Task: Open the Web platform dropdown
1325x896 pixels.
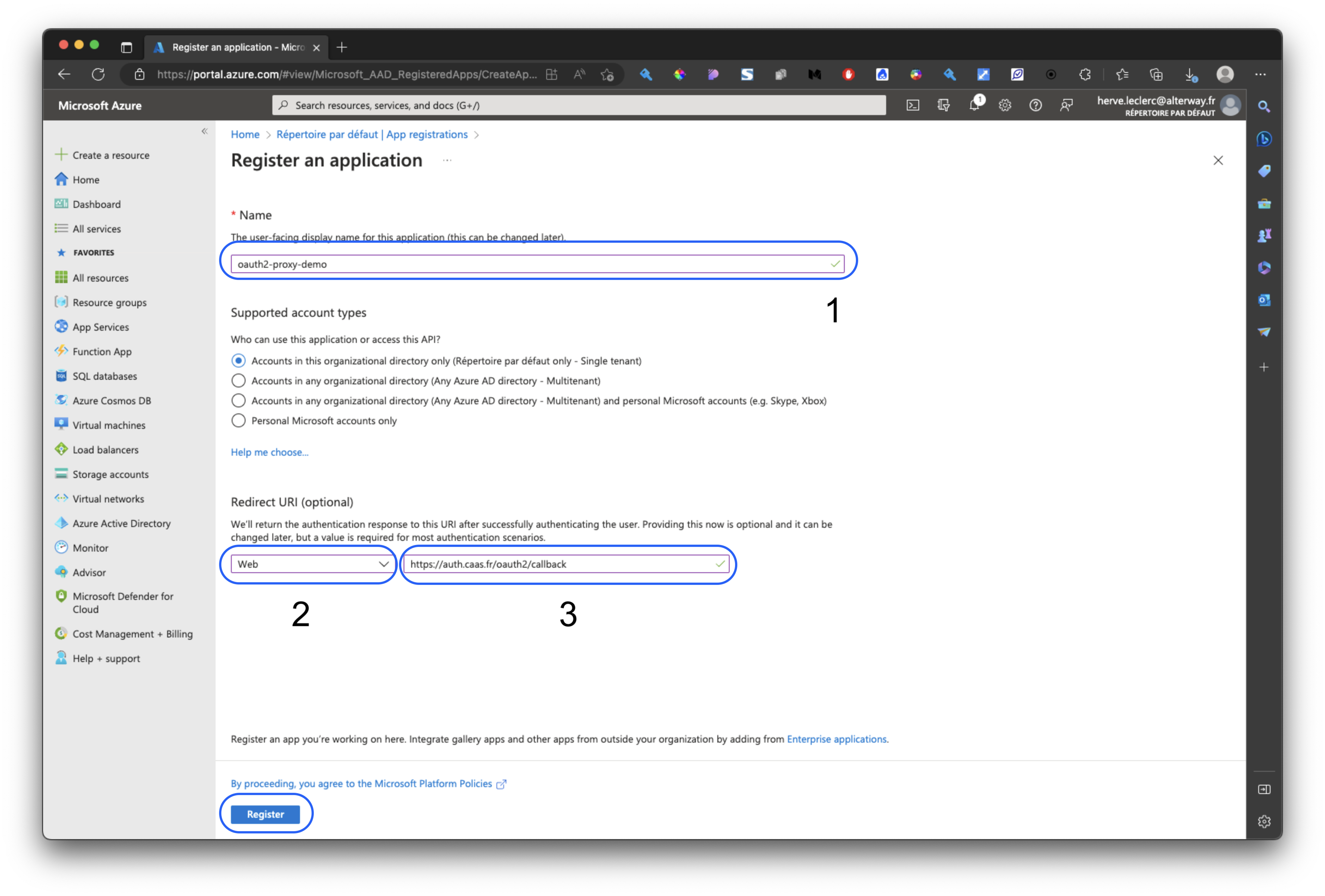Action: coord(312,564)
